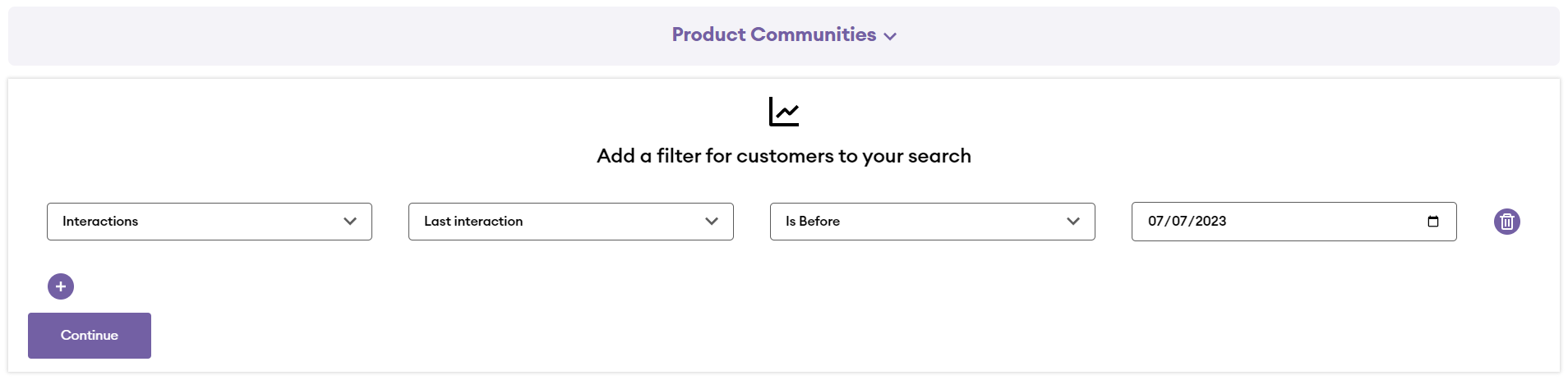
Task: Expand the Product Communities title menu
Action: click(x=773, y=34)
